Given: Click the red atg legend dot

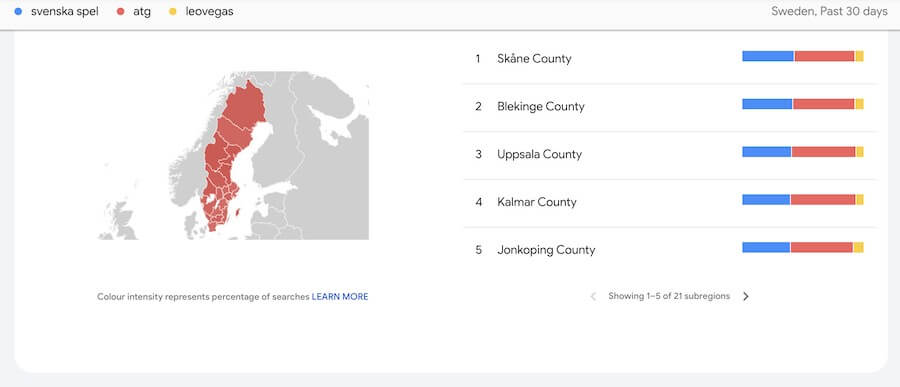Looking at the screenshot, I should point(121,11).
